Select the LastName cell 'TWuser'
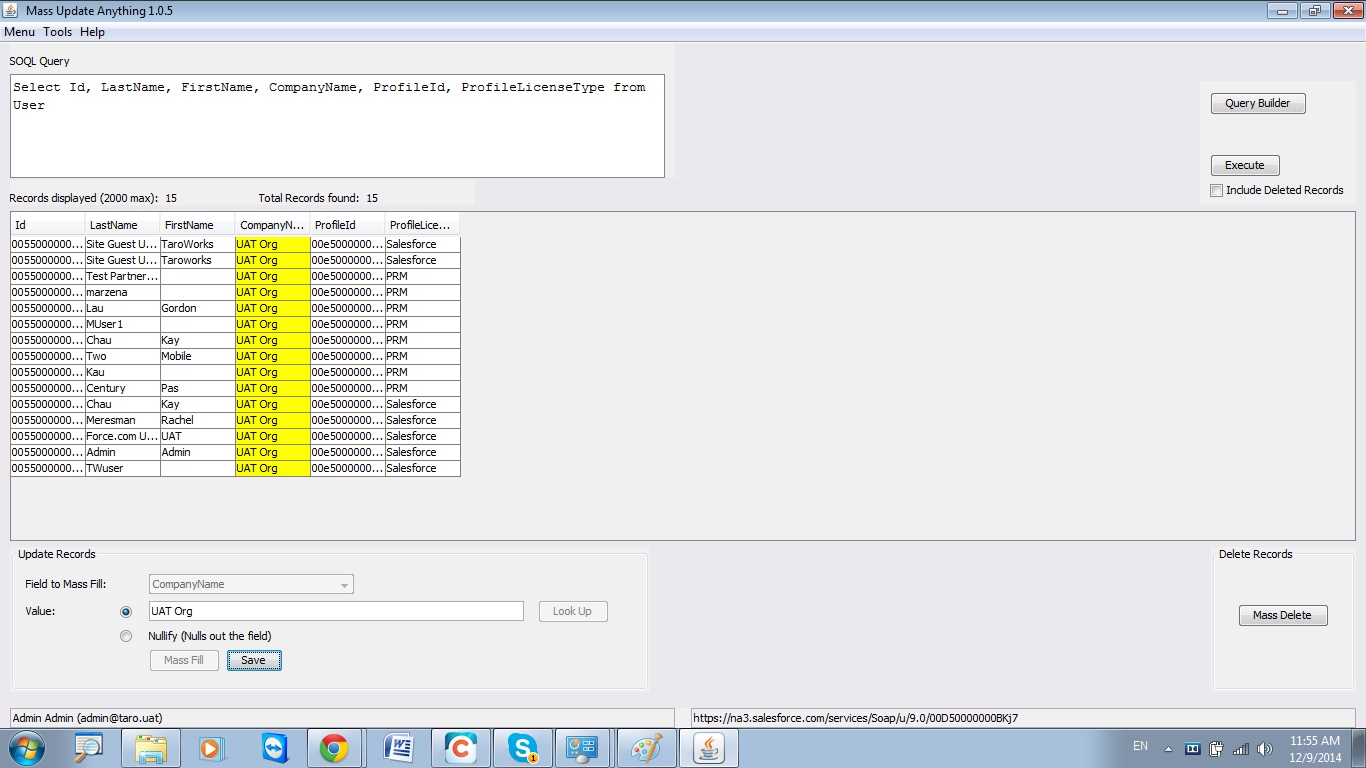The height and width of the screenshot is (768, 1366). click(x=123, y=468)
